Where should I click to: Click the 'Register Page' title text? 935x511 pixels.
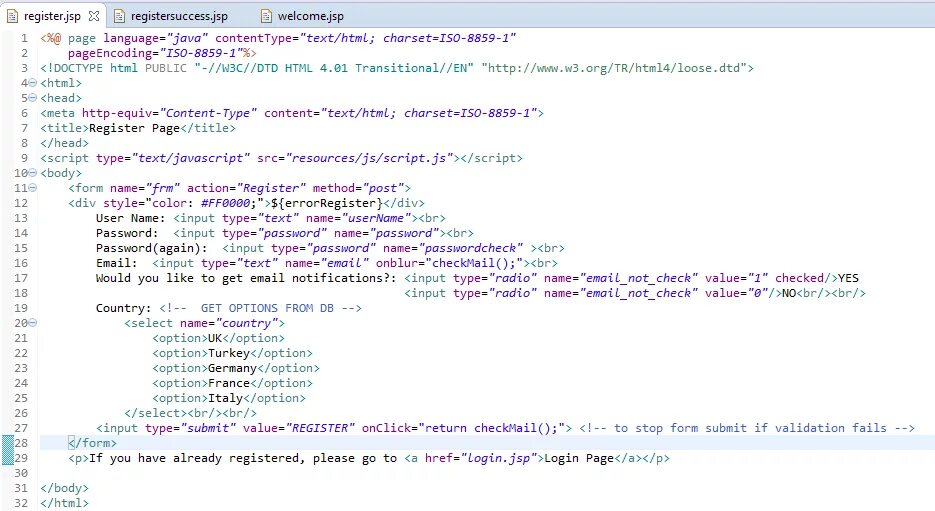pos(134,128)
